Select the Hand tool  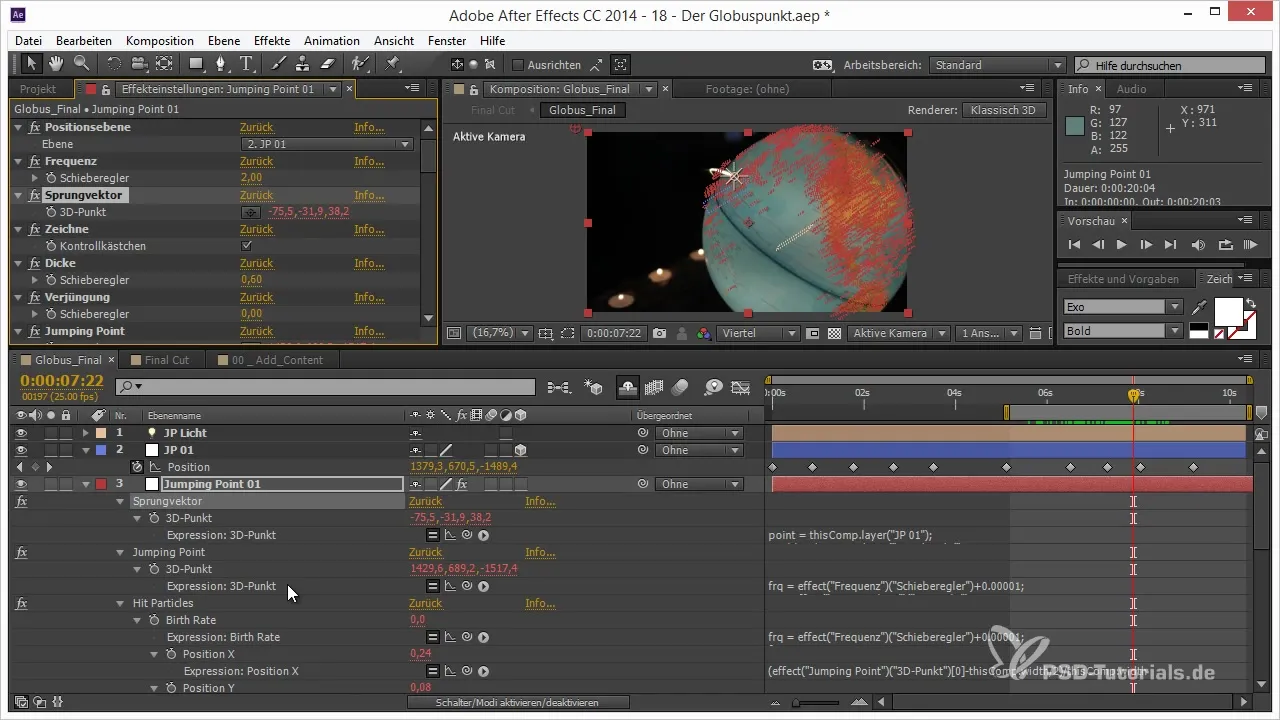[56, 64]
